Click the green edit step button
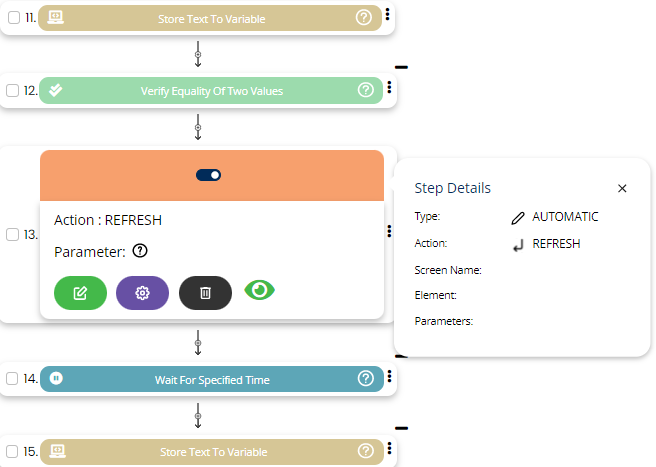Viewport: 656px width, 467px height. [80, 293]
